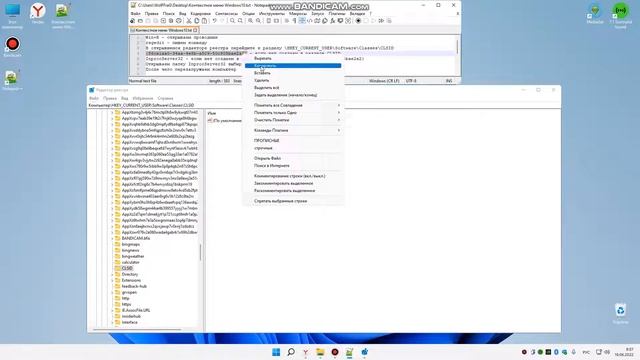Image resolution: width=640 pixels, height=360 pixels.
Task: Click the Print icon in Notepad++ toolbar
Action: click(x=179, y=21)
